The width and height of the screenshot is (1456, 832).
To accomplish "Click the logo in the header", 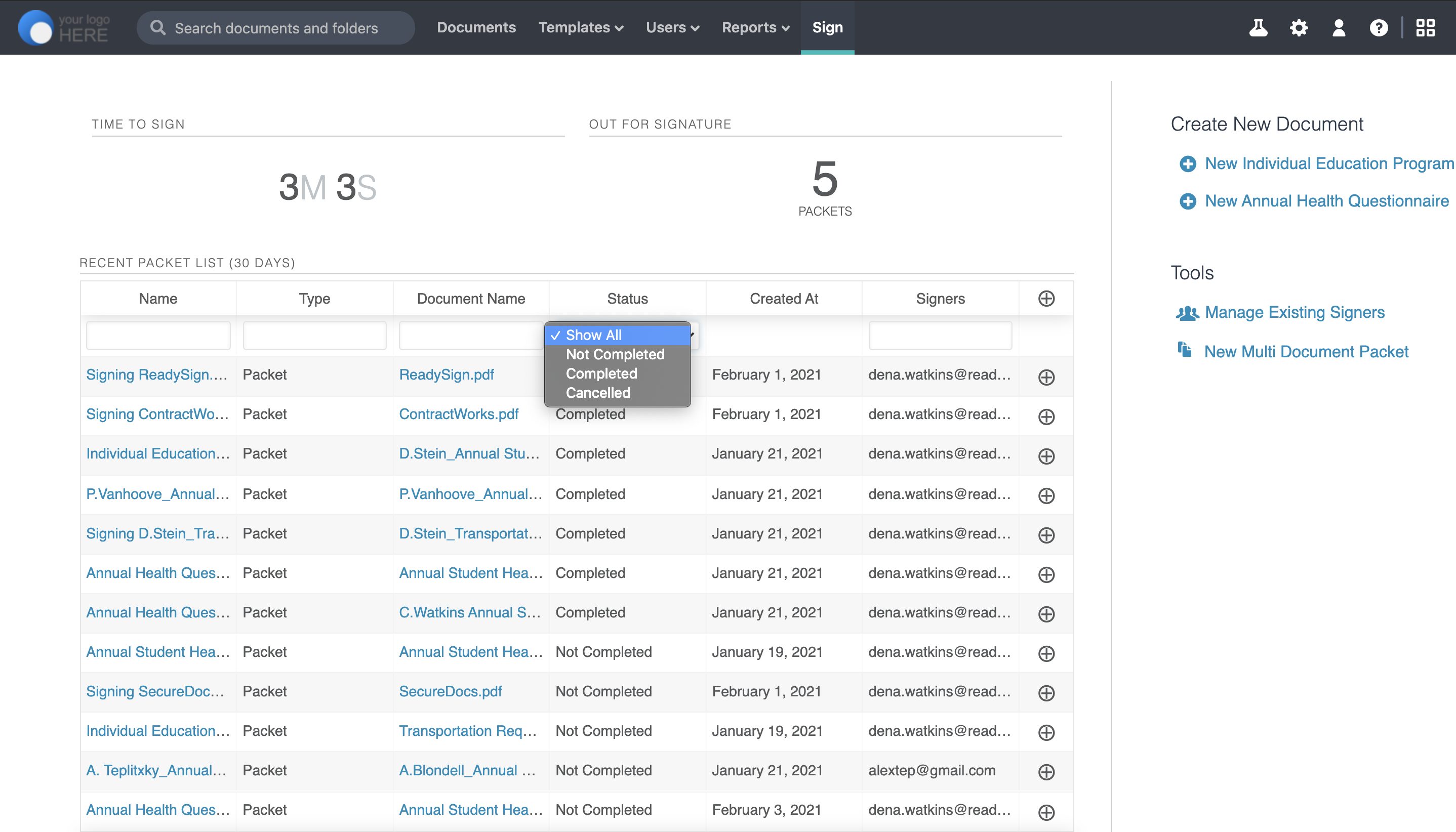I will click(63, 27).
